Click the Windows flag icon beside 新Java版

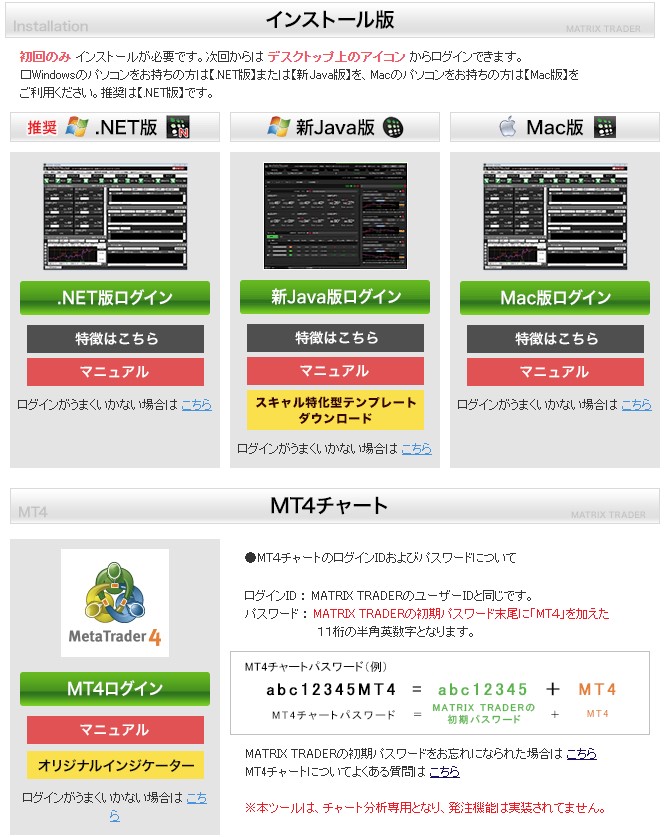click(x=279, y=127)
